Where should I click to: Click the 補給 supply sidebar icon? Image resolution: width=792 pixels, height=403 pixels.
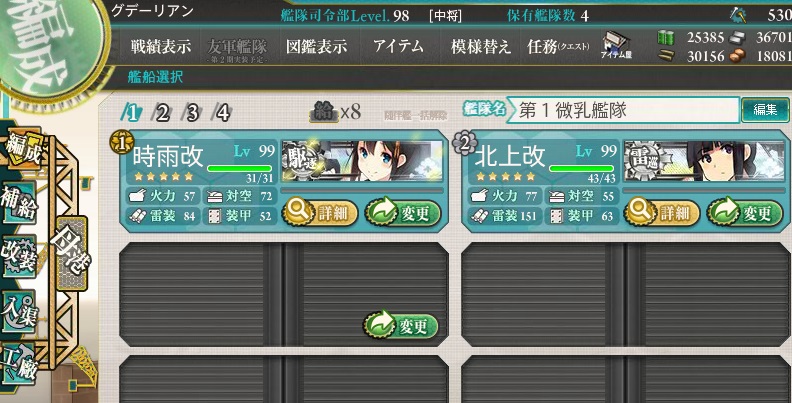pyautogui.click(x=19, y=203)
